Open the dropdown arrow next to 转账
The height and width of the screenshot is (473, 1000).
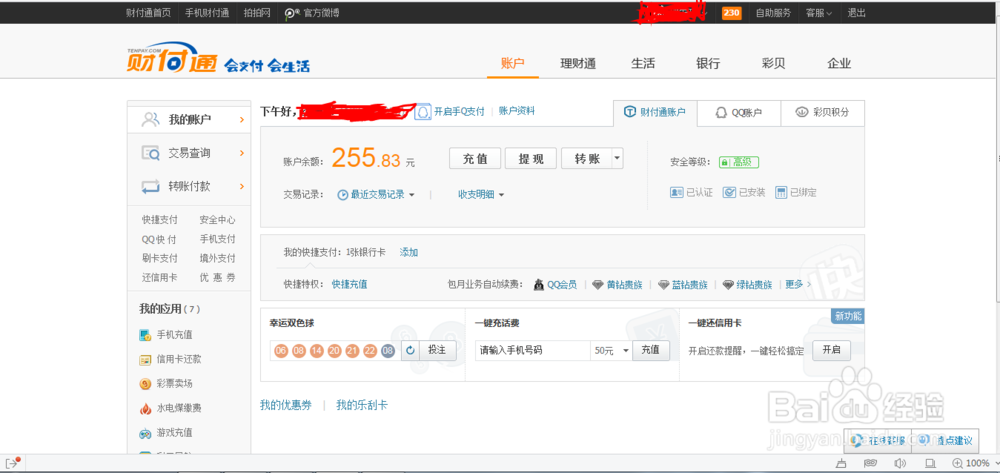[x=617, y=158]
